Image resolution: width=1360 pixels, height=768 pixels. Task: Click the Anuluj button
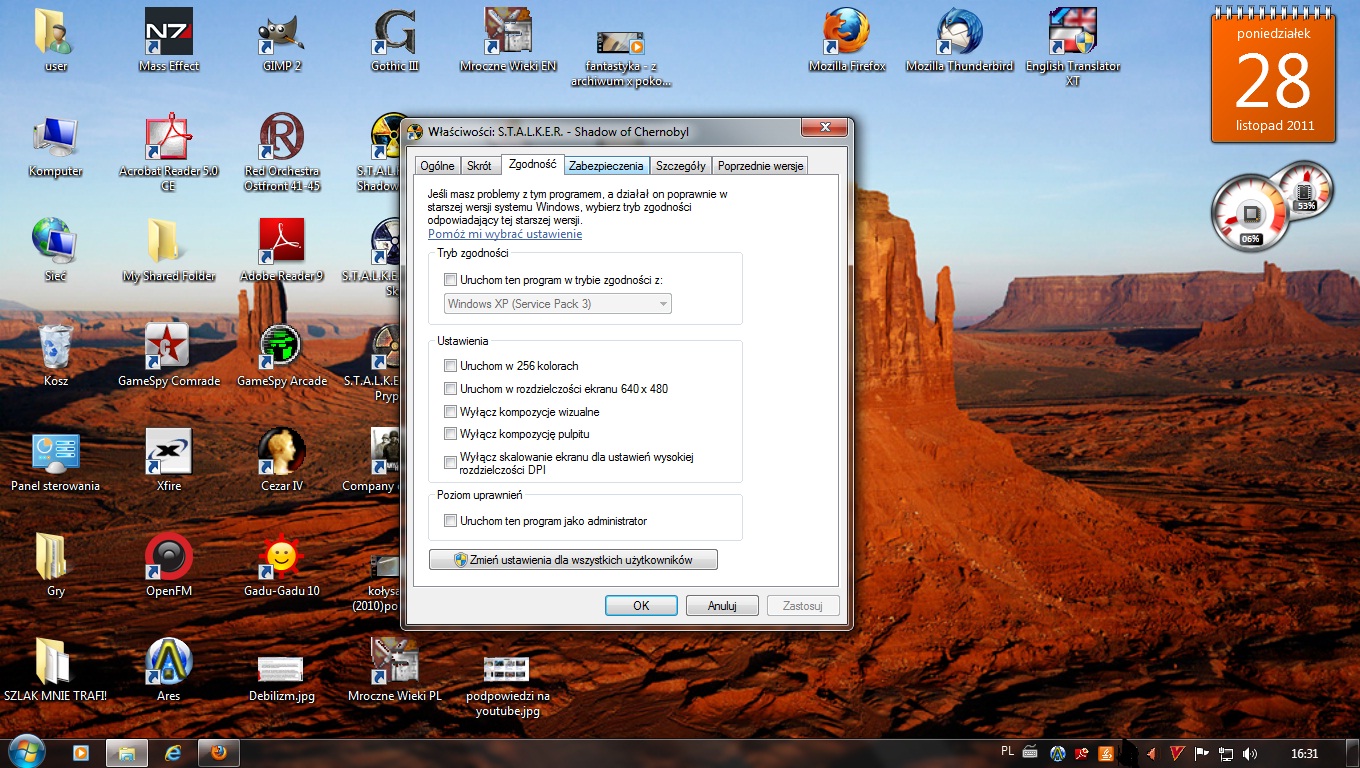pyautogui.click(x=722, y=605)
